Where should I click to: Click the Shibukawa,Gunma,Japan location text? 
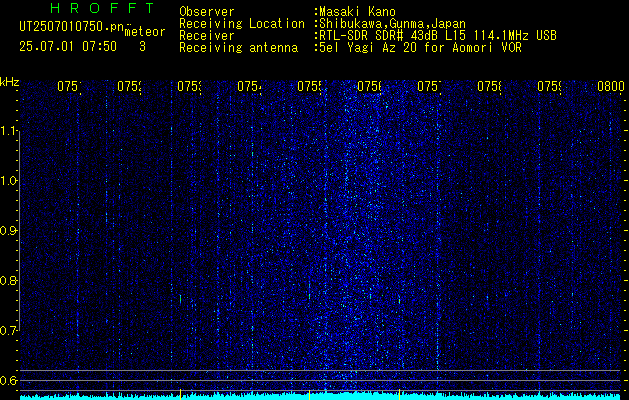click(x=392, y=24)
